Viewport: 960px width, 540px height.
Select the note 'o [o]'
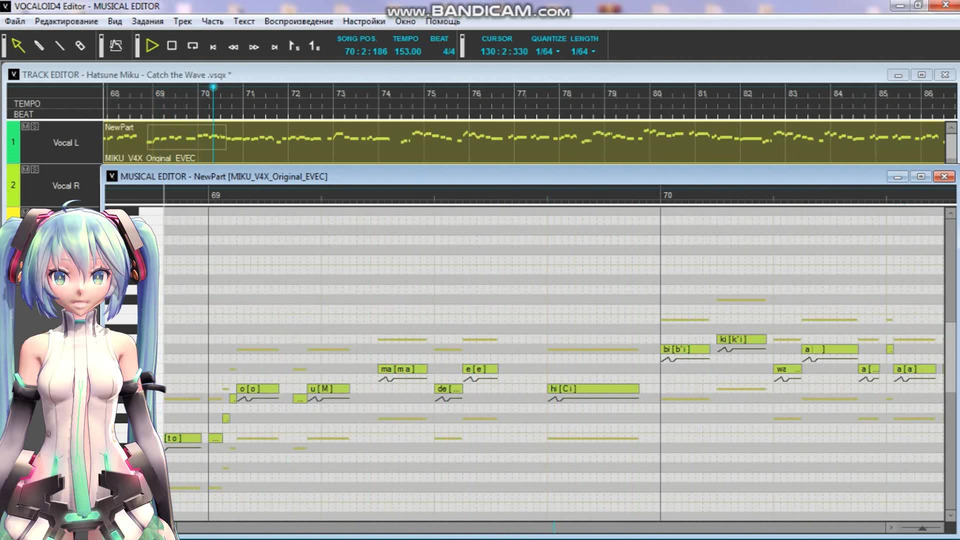(258, 389)
